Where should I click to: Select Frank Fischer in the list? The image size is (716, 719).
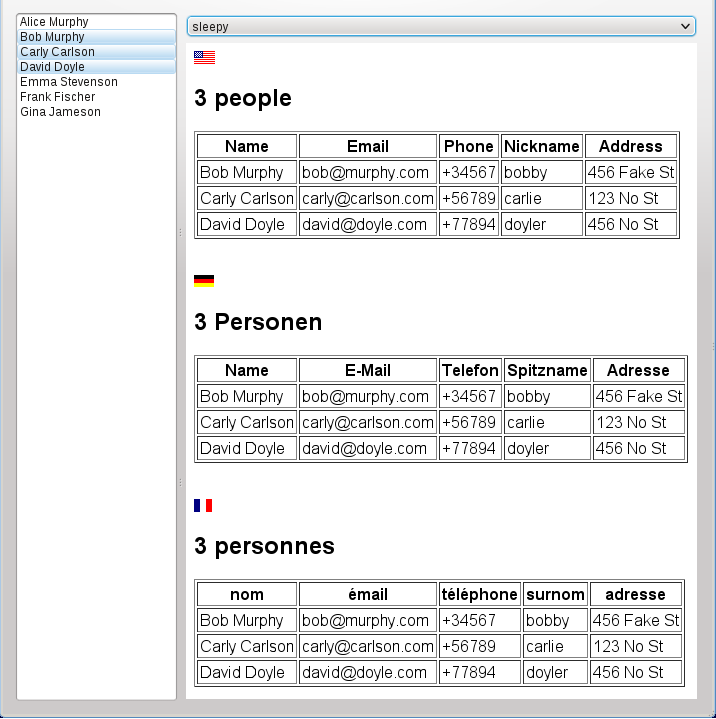click(57, 97)
